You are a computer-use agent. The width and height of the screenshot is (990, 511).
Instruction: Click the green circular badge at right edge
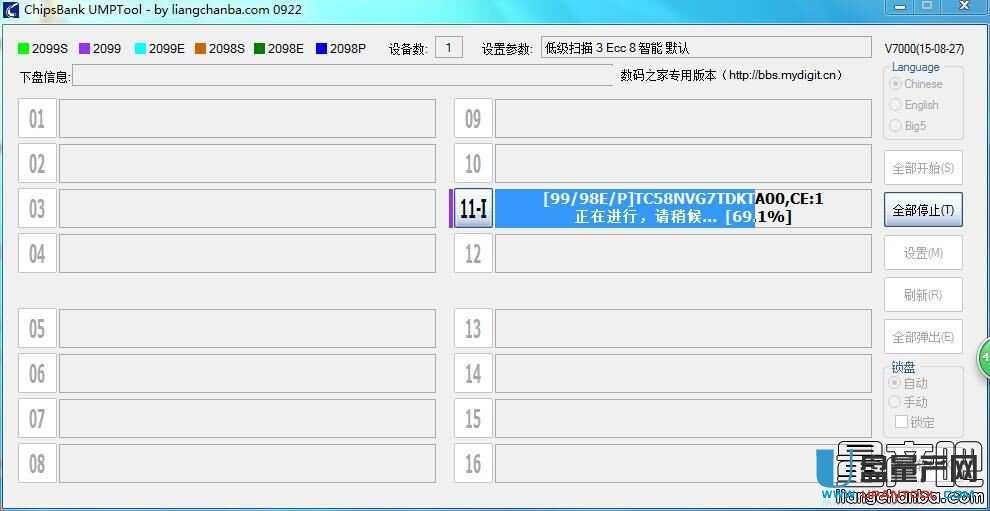point(984,358)
